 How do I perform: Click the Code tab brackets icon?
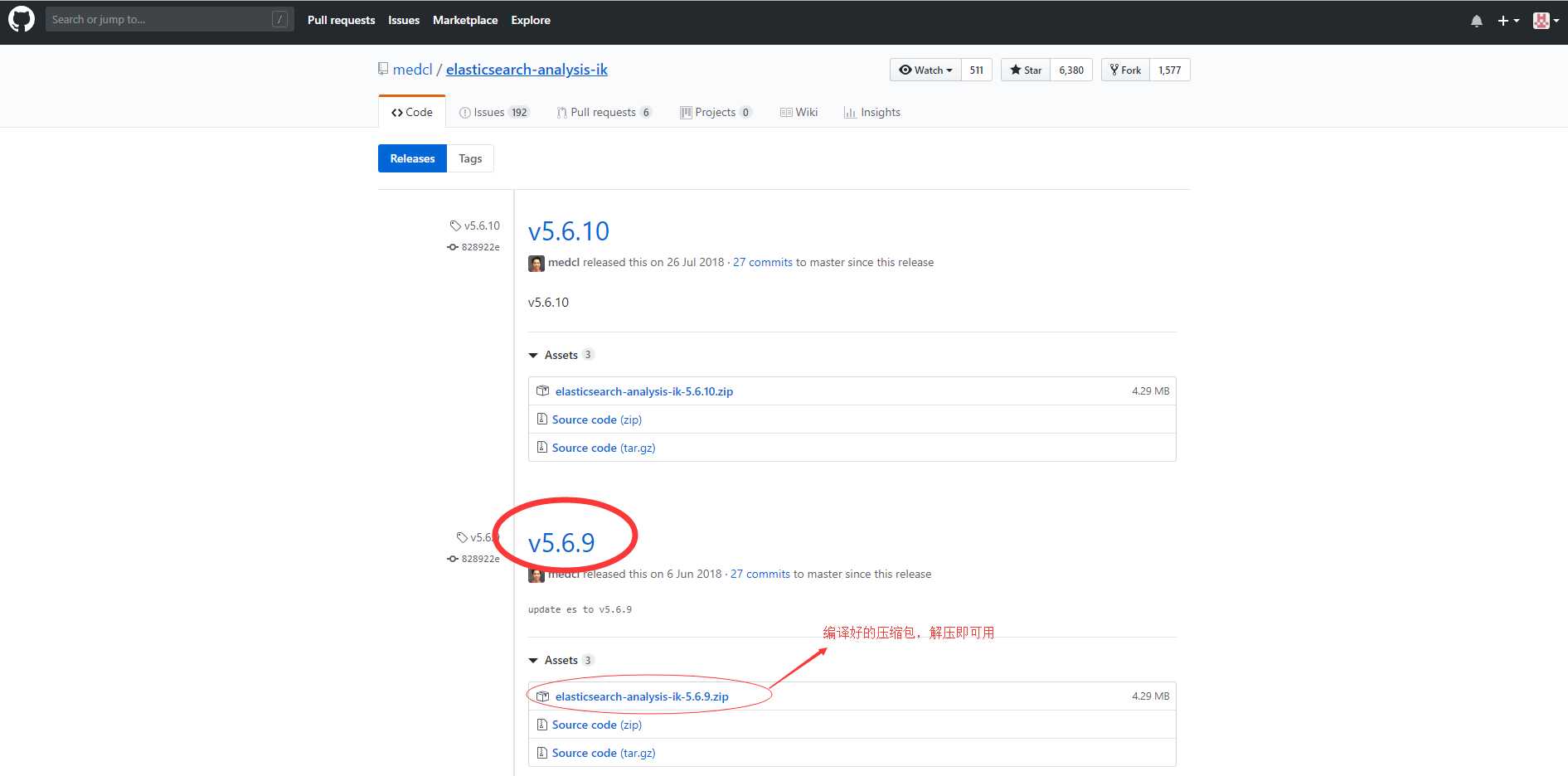(397, 113)
